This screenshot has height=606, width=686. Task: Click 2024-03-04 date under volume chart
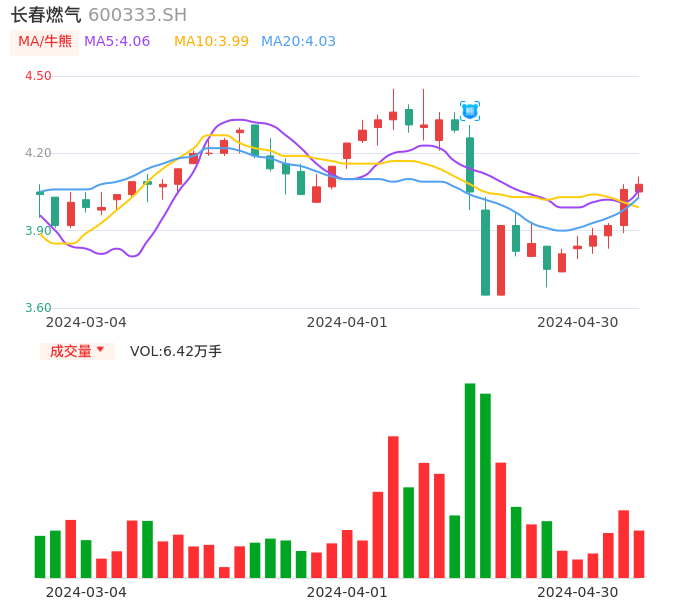tap(86, 592)
